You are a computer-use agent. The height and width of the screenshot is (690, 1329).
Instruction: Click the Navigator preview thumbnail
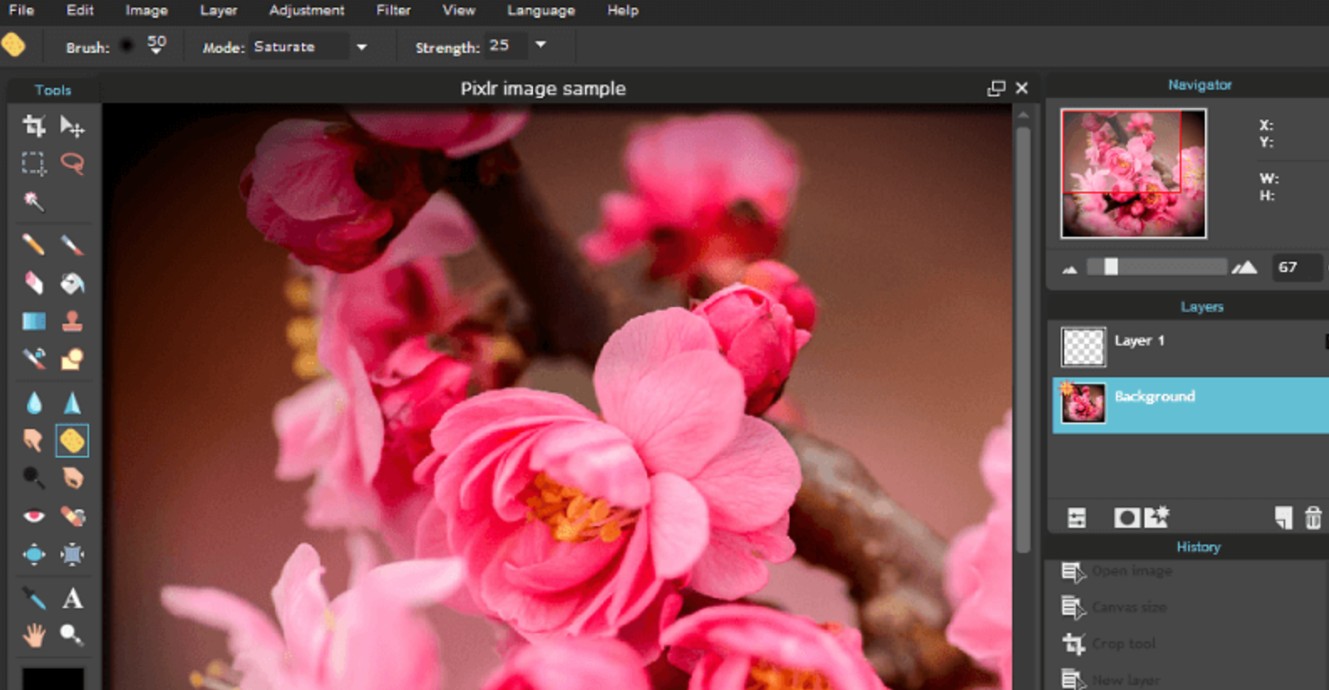pyautogui.click(x=1133, y=171)
